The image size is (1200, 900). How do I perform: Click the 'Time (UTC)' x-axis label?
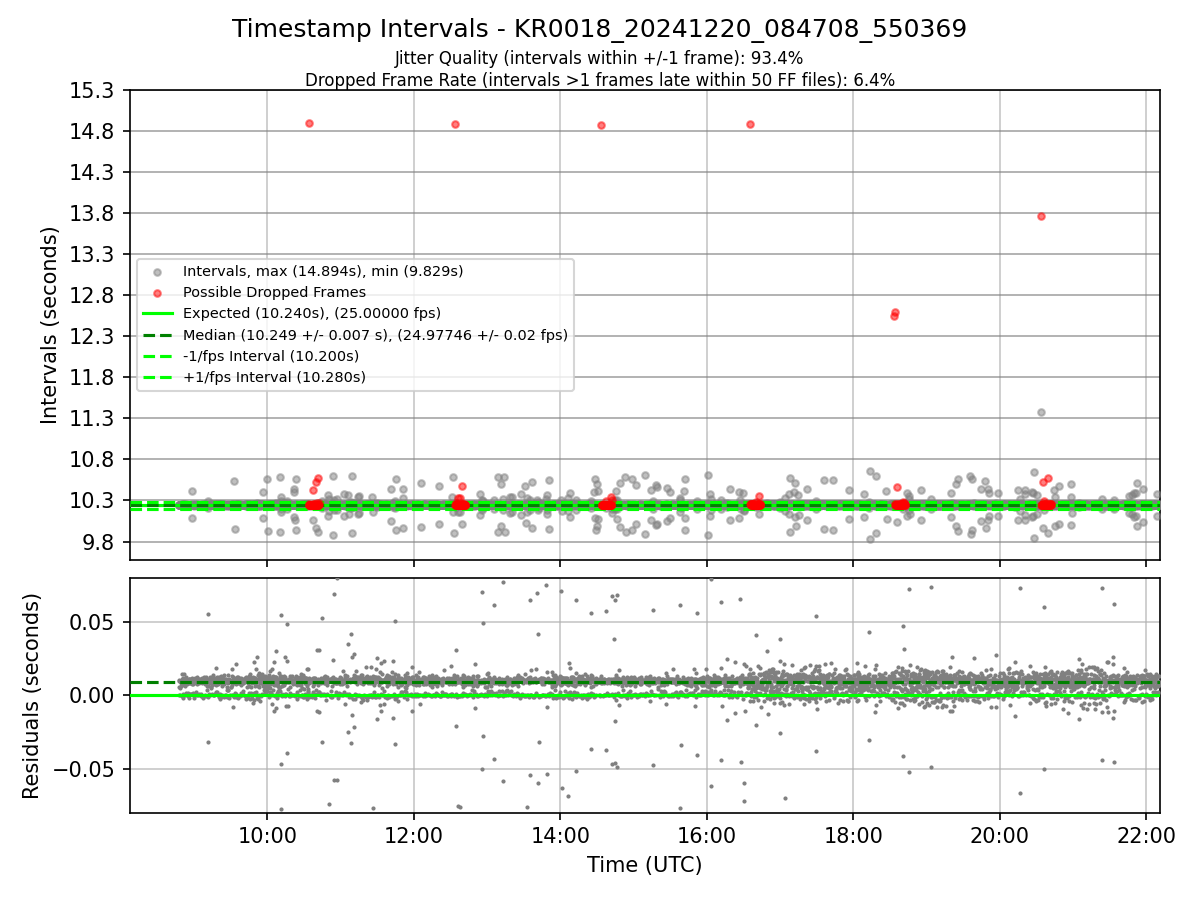pos(644,864)
